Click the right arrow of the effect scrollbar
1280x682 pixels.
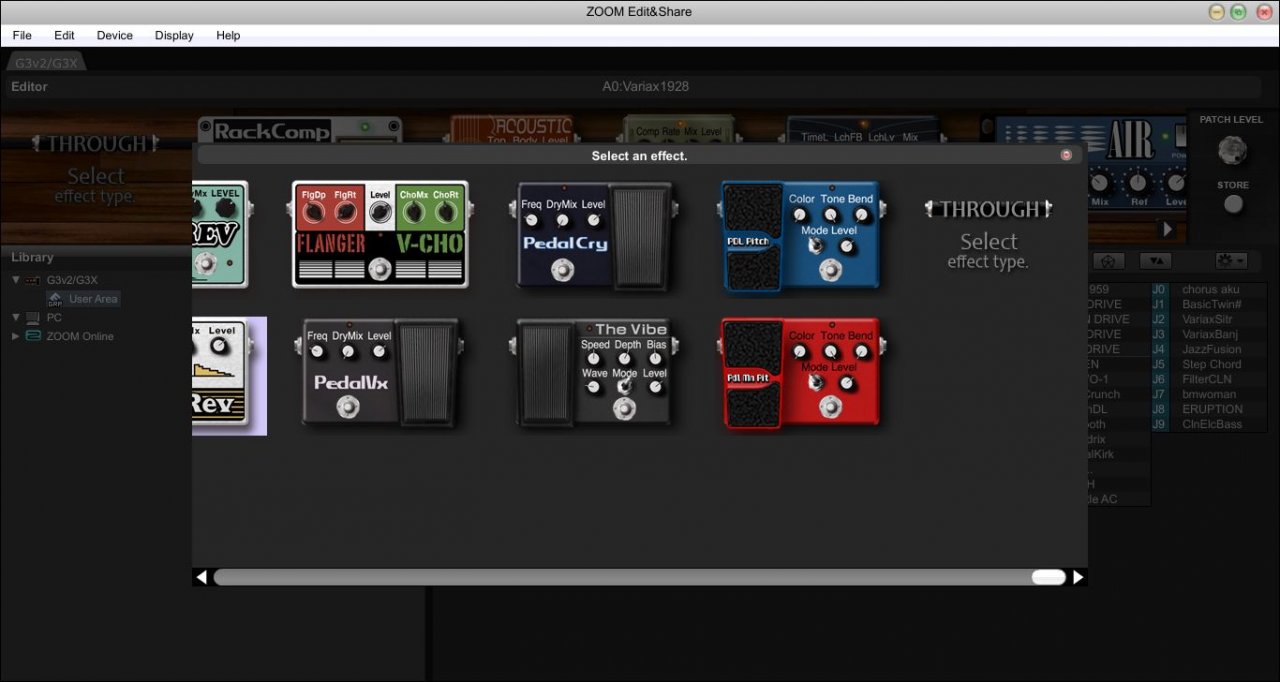point(1078,577)
